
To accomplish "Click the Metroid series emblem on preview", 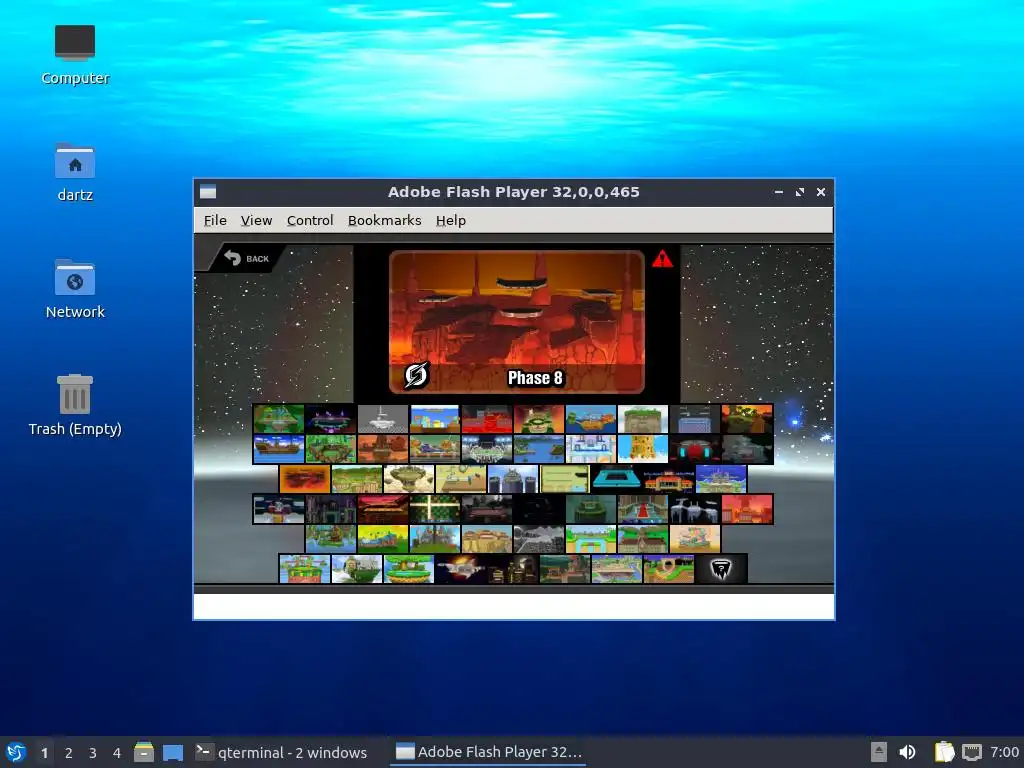I will coord(416,375).
